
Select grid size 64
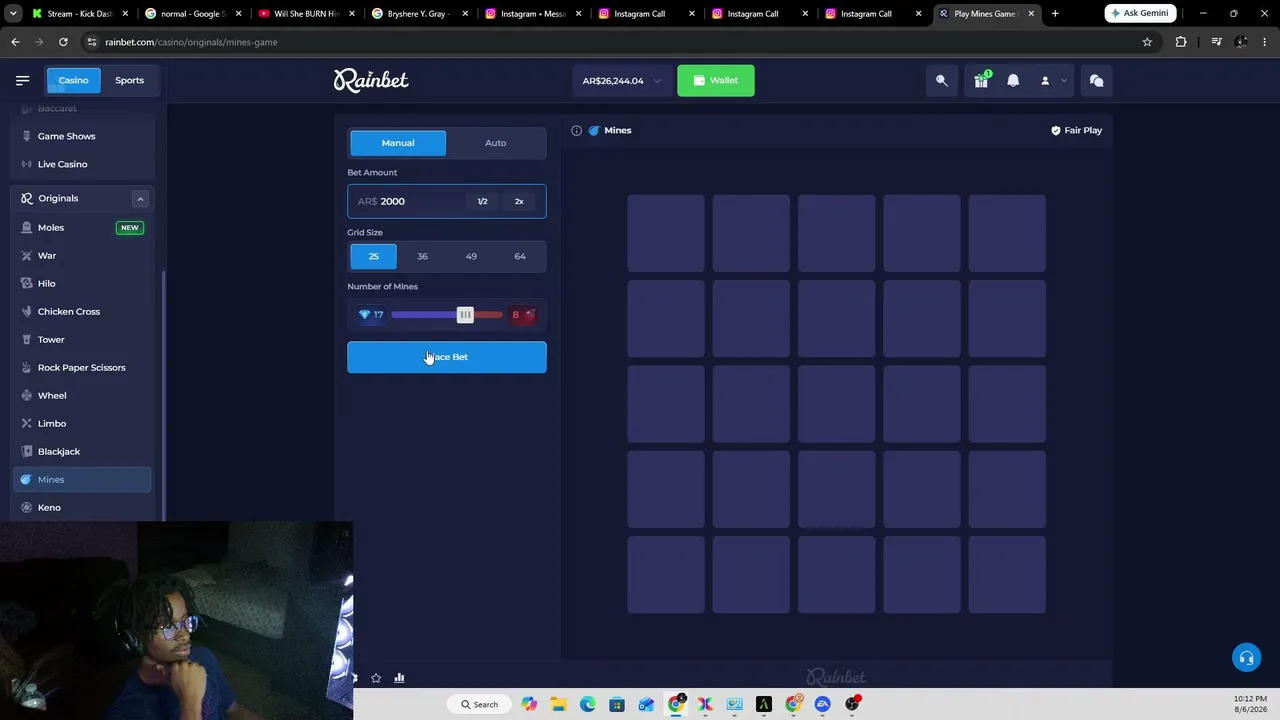[520, 256]
